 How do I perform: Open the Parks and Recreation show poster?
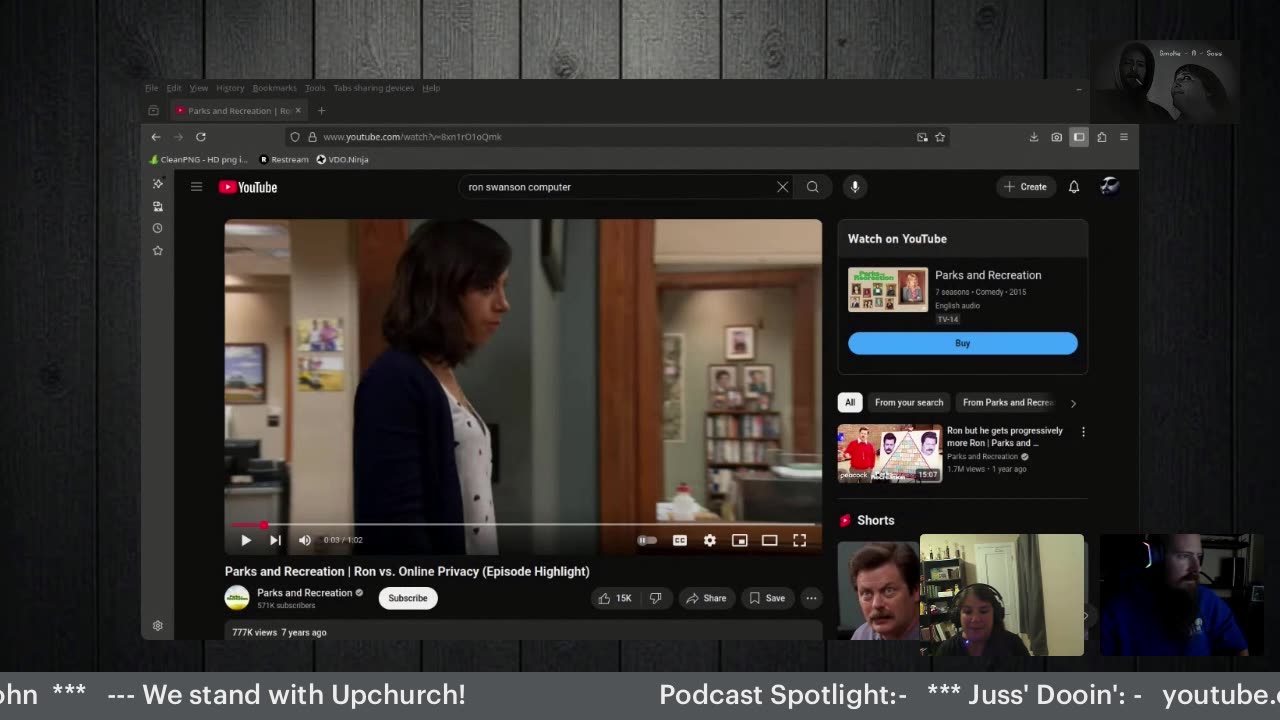coord(888,289)
